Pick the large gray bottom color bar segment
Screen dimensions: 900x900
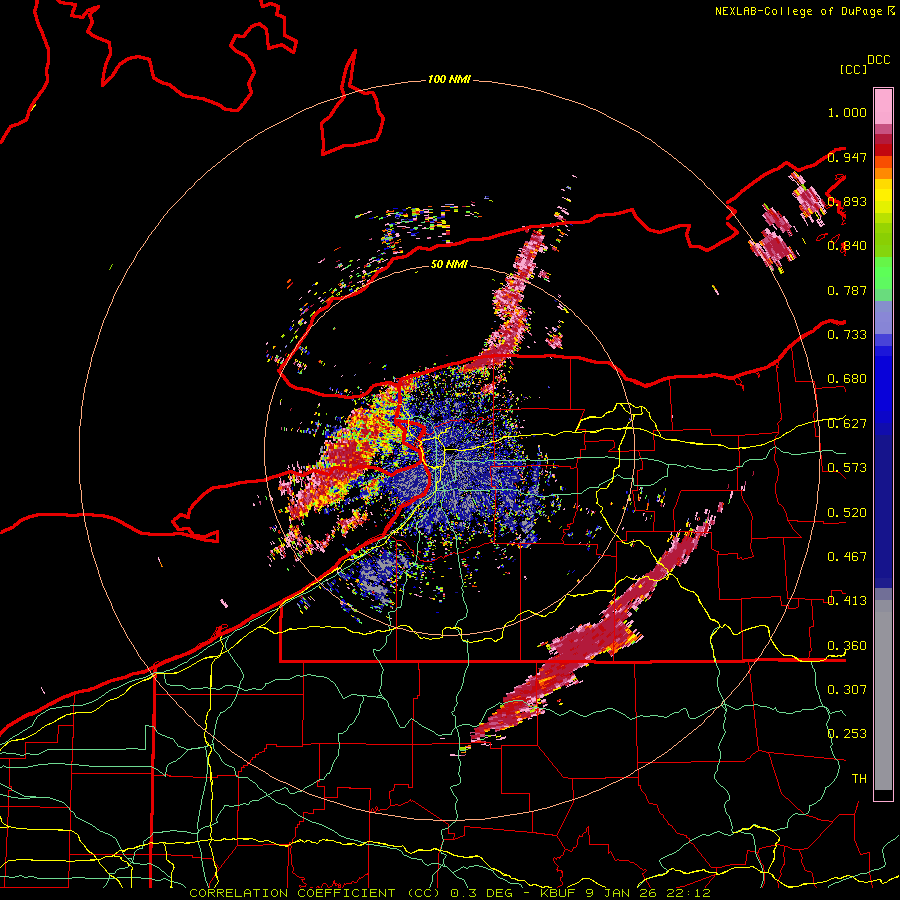point(883,695)
